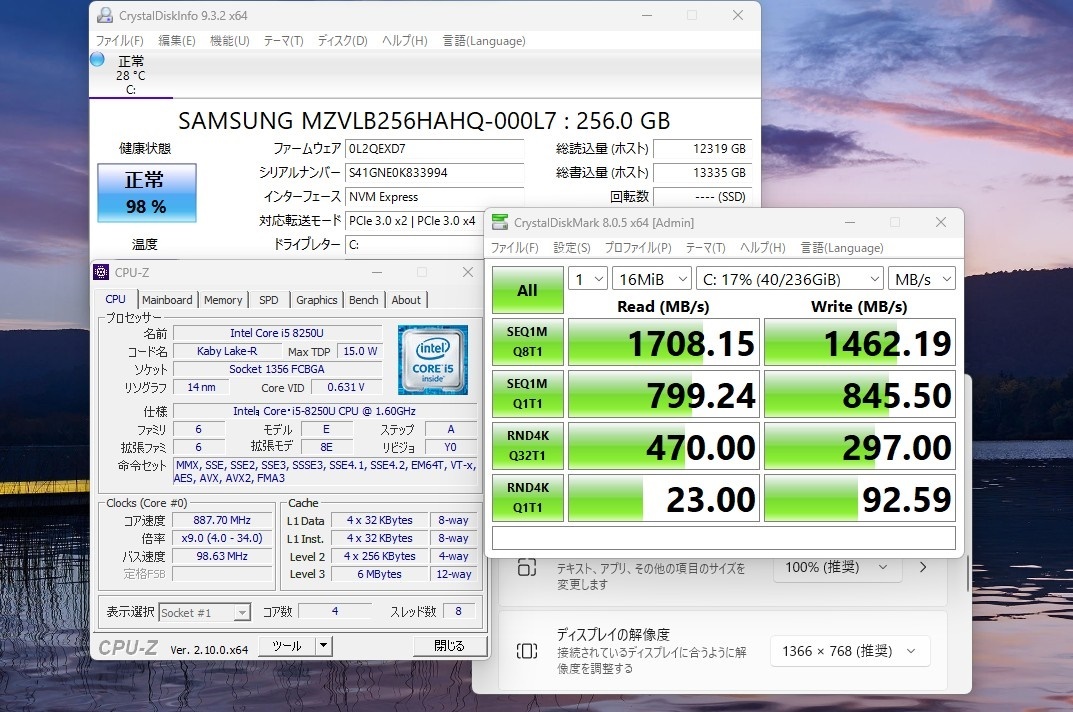
Task: Open 編集(E) menu in CrystalDiskInfo
Action: point(177,40)
